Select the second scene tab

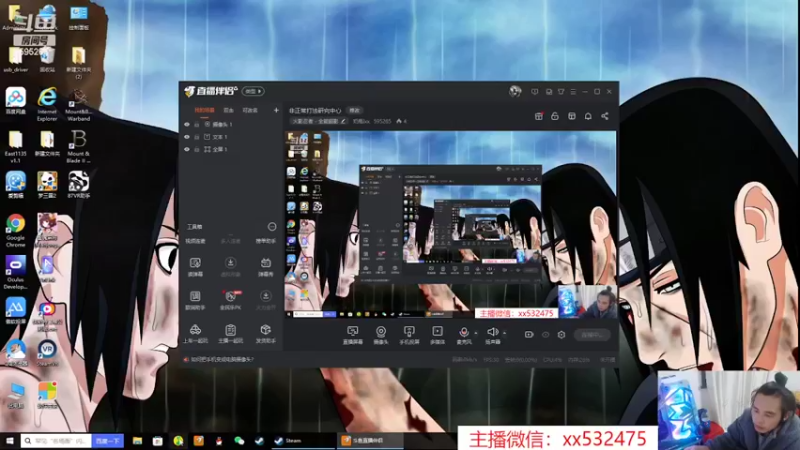(229, 110)
